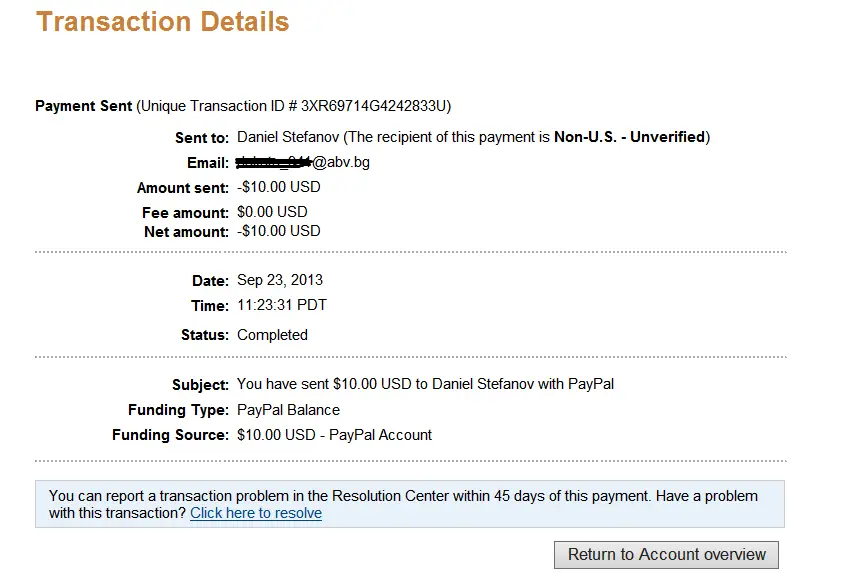Click the Amount sent value
The height and width of the screenshot is (582, 849).
pos(278,187)
